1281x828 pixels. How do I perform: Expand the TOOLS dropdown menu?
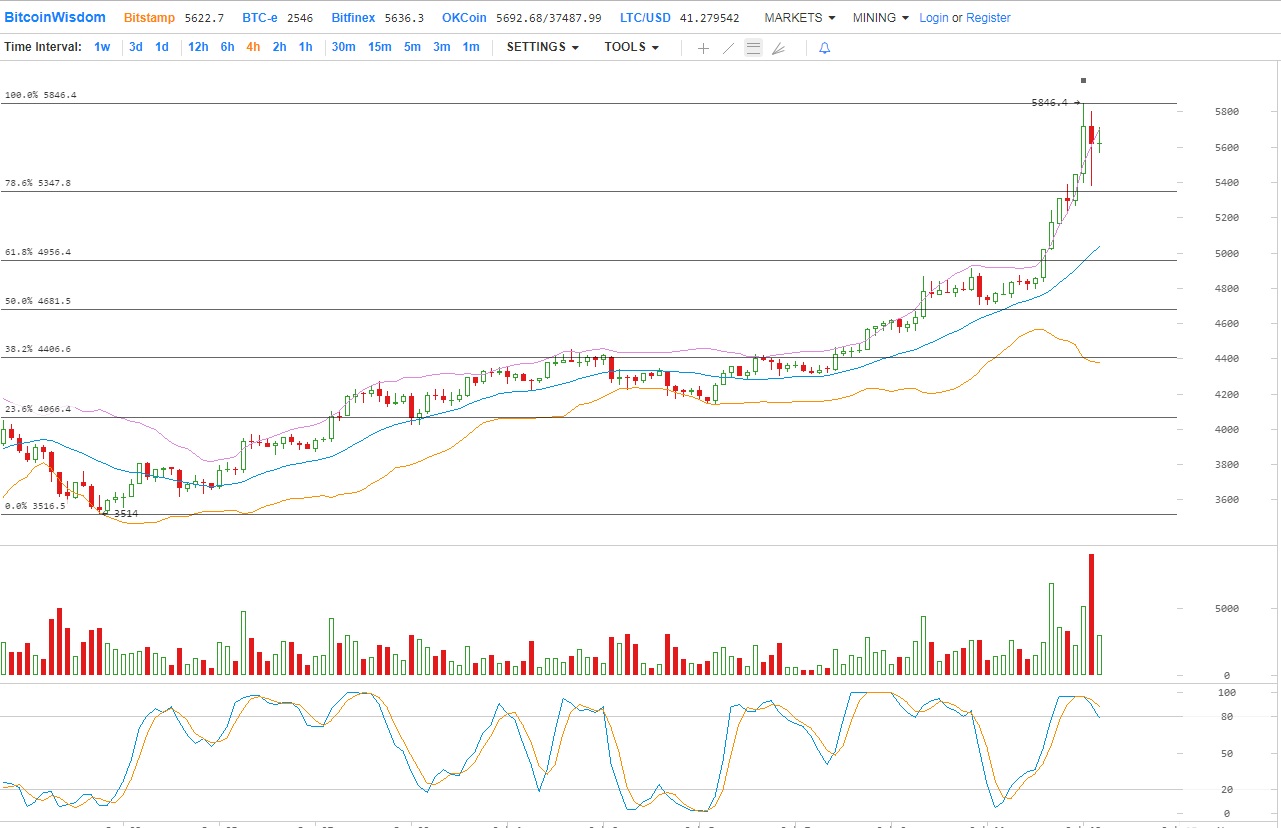coord(631,47)
